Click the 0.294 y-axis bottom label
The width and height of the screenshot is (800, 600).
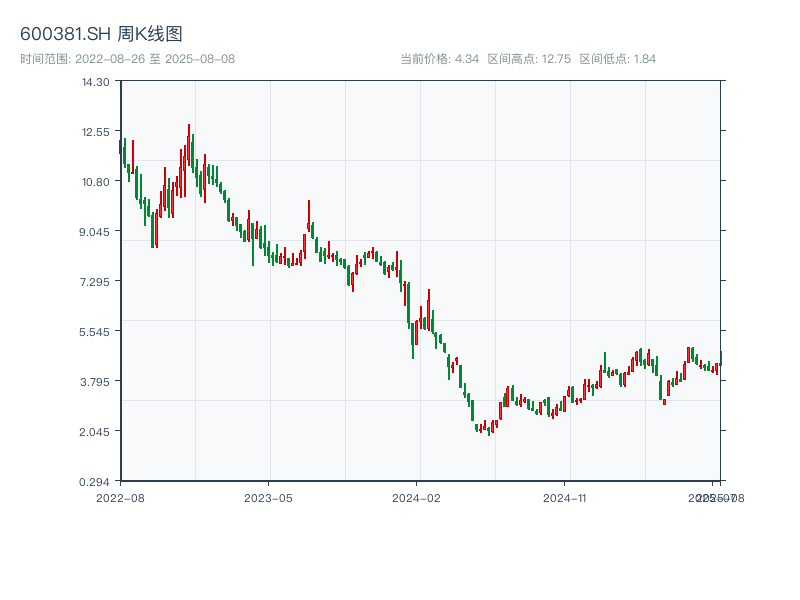click(95, 481)
